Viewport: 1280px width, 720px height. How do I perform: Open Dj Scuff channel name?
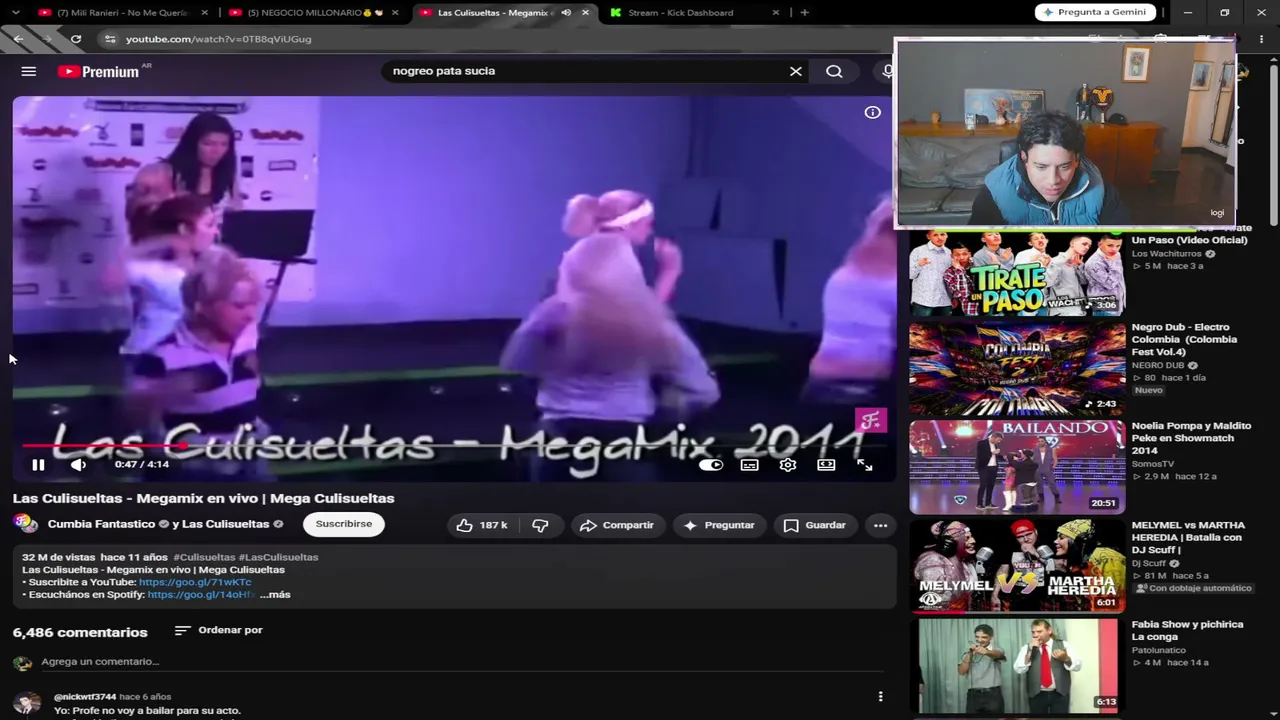pyautogui.click(x=1150, y=563)
